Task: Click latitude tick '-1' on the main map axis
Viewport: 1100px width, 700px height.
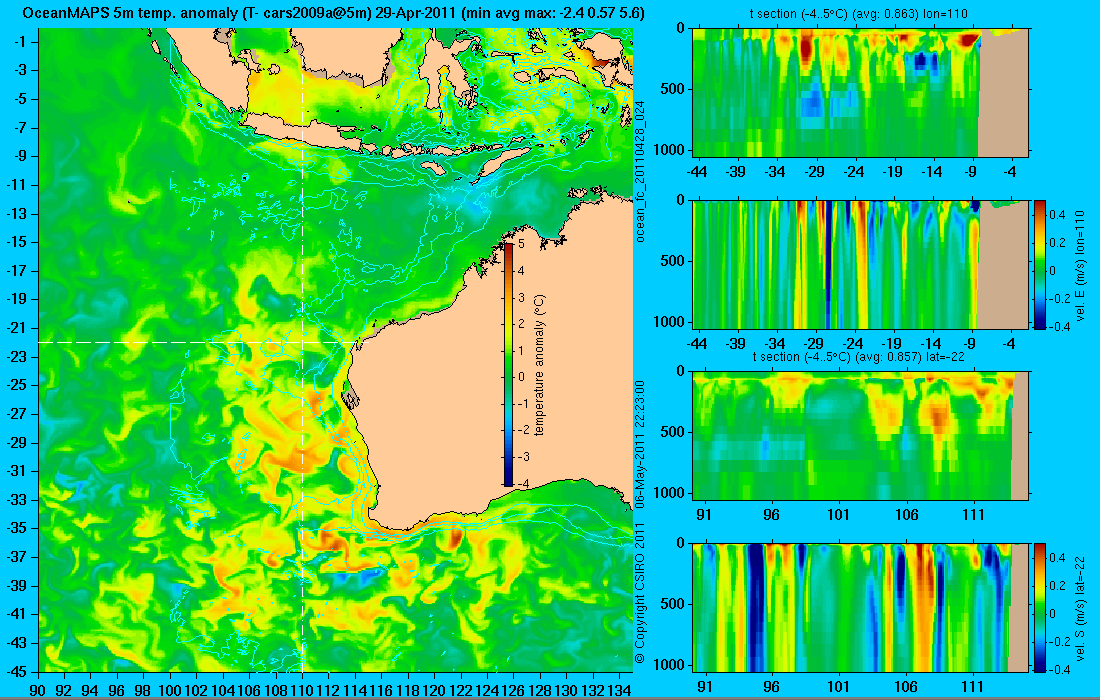Action: click(20, 41)
